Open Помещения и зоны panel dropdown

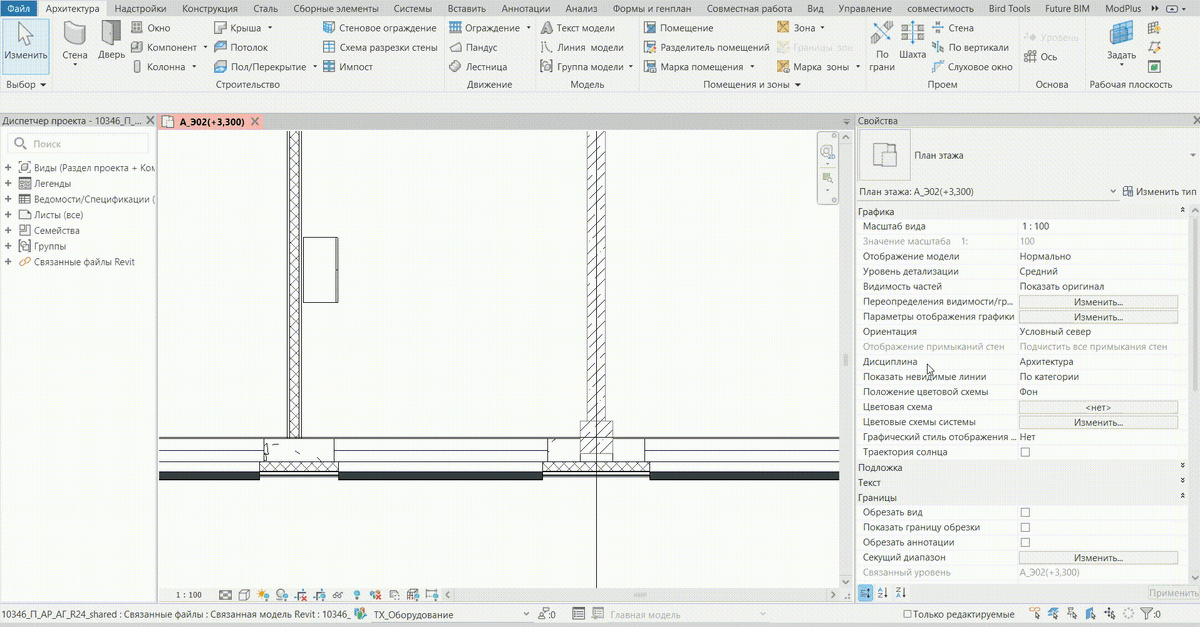(752, 85)
